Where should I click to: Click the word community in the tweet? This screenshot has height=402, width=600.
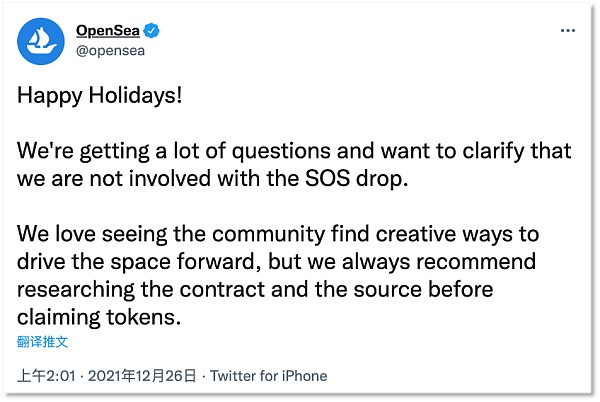[269, 235]
